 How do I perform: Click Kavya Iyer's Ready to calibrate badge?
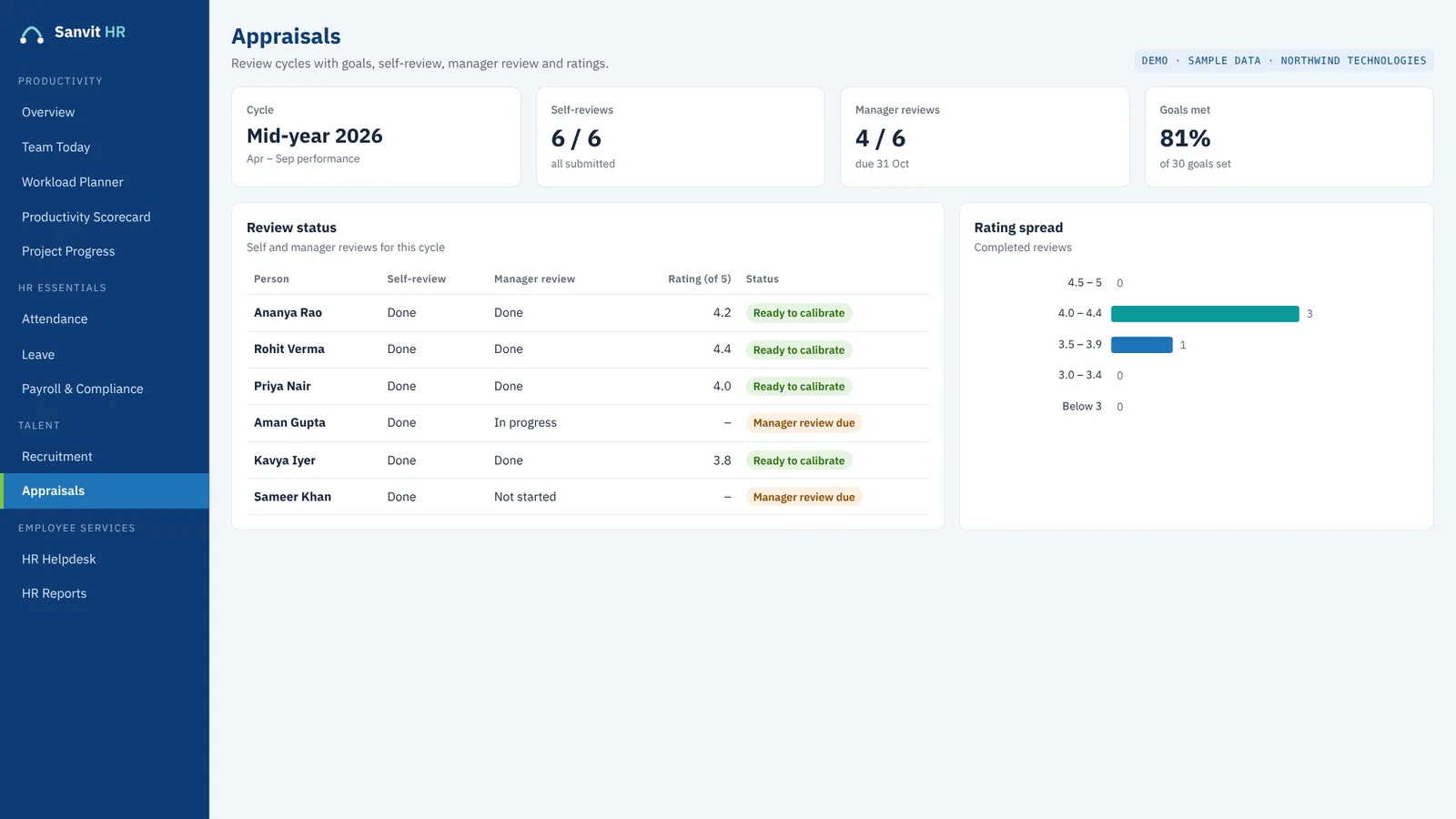(x=799, y=460)
